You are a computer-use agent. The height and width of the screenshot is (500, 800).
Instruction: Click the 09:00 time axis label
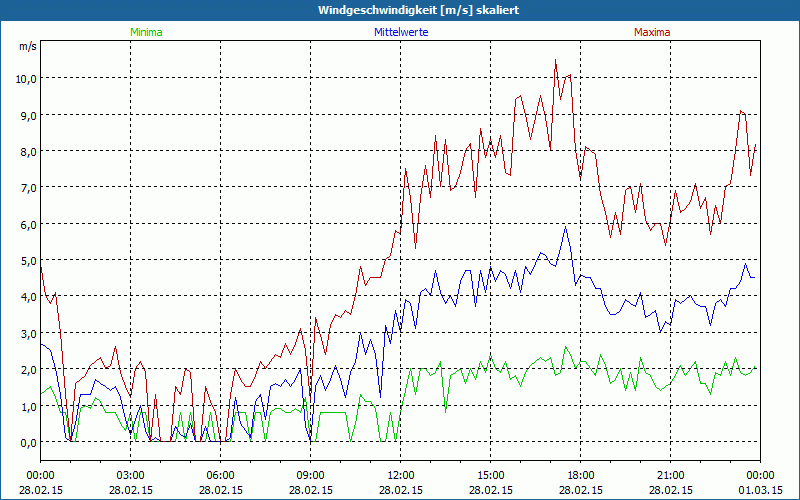310,476
